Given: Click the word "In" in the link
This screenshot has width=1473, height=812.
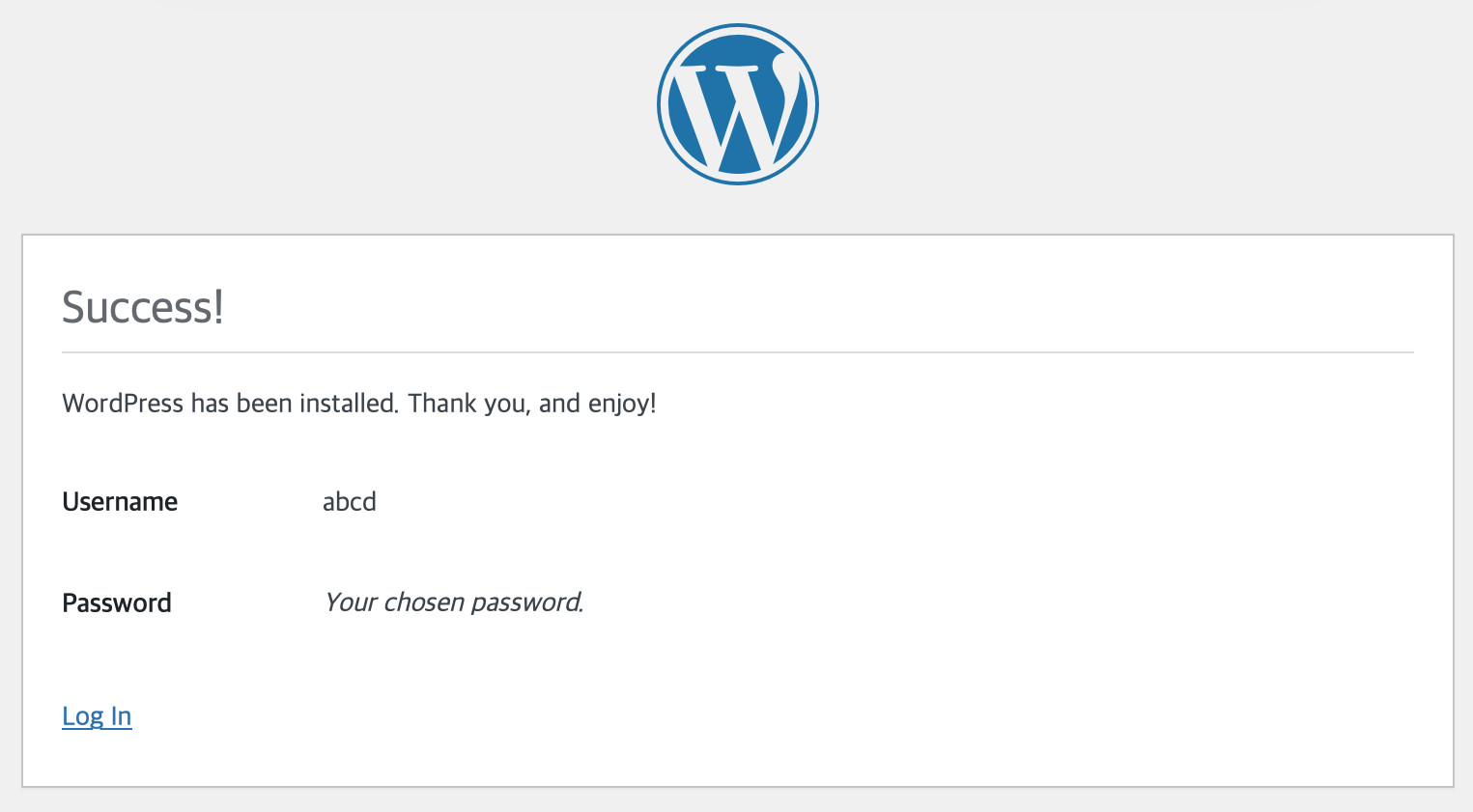Looking at the screenshot, I should [121, 716].
